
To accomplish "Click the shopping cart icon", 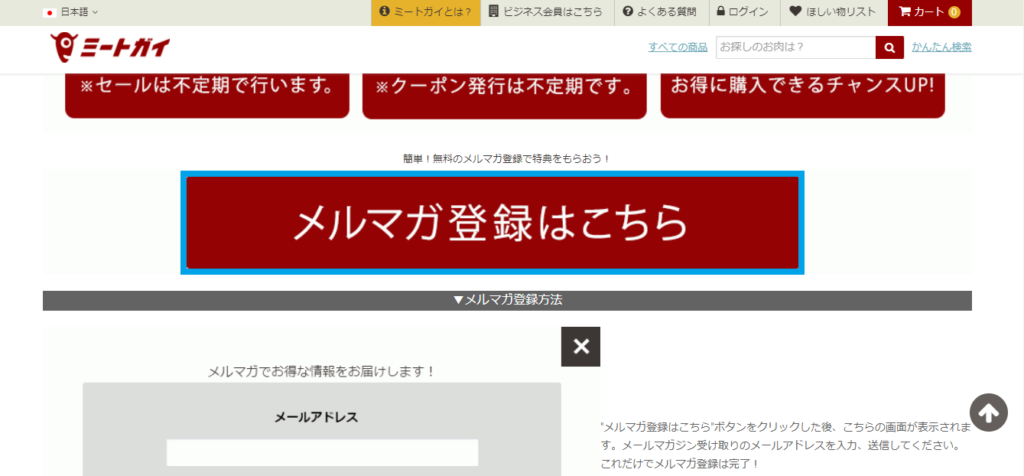I will pyautogui.click(x=904, y=11).
